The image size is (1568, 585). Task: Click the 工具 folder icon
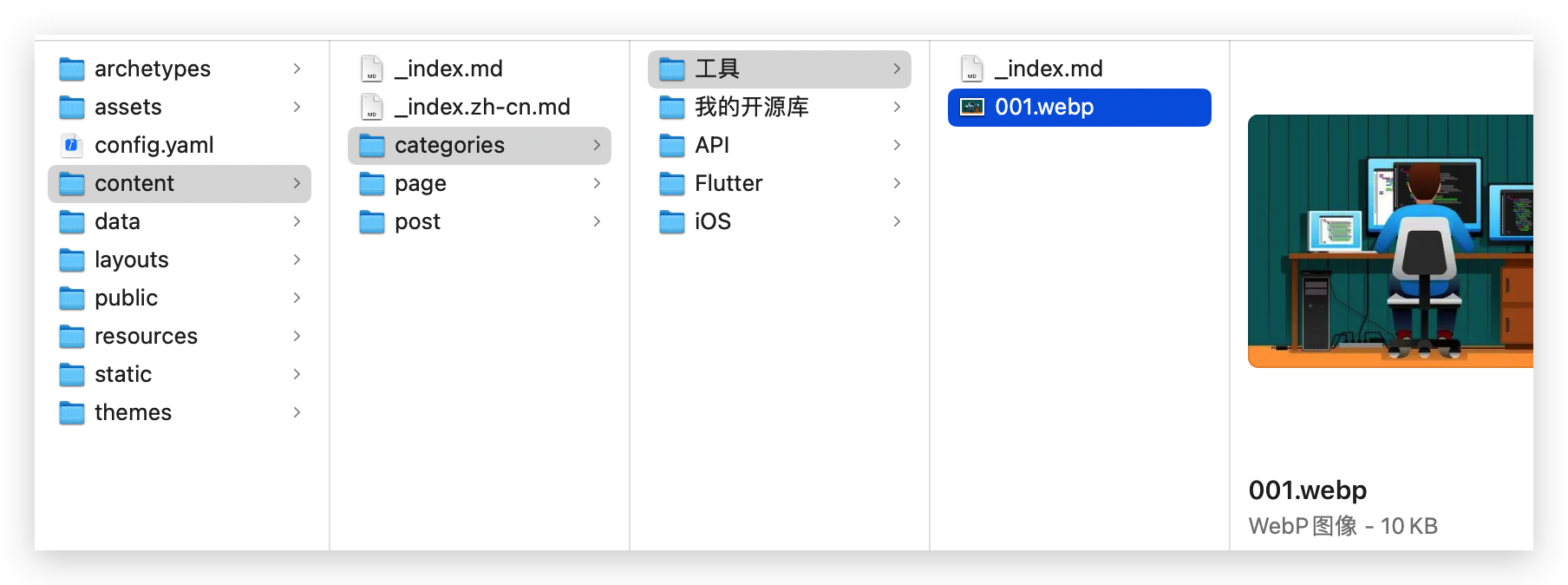pyautogui.click(x=672, y=69)
